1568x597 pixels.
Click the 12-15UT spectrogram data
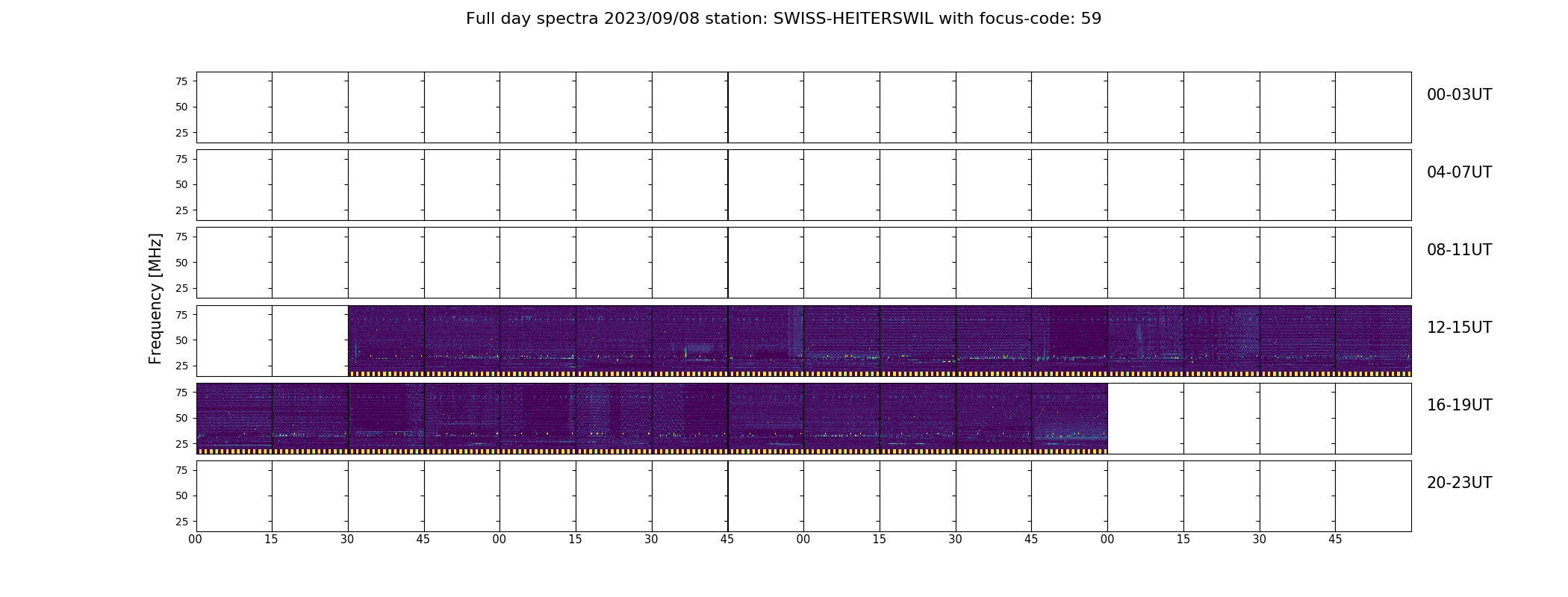tap(880, 340)
